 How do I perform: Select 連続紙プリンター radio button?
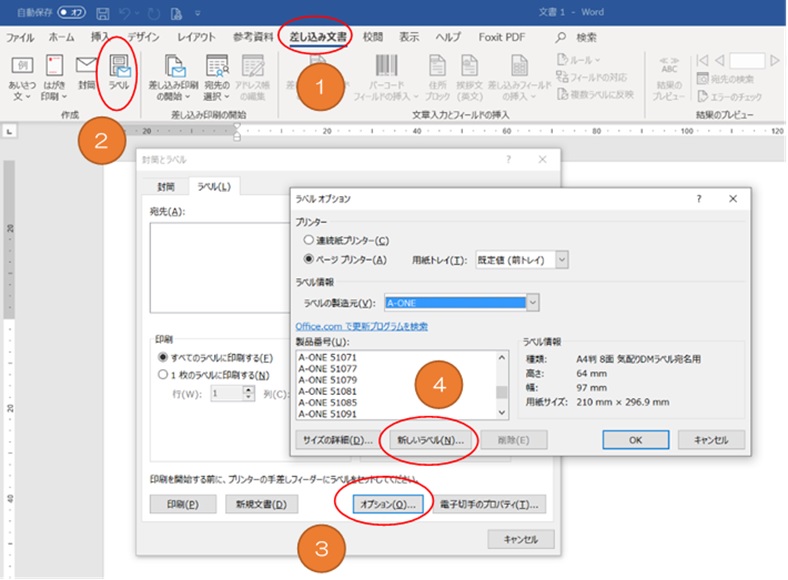pyautogui.click(x=308, y=241)
